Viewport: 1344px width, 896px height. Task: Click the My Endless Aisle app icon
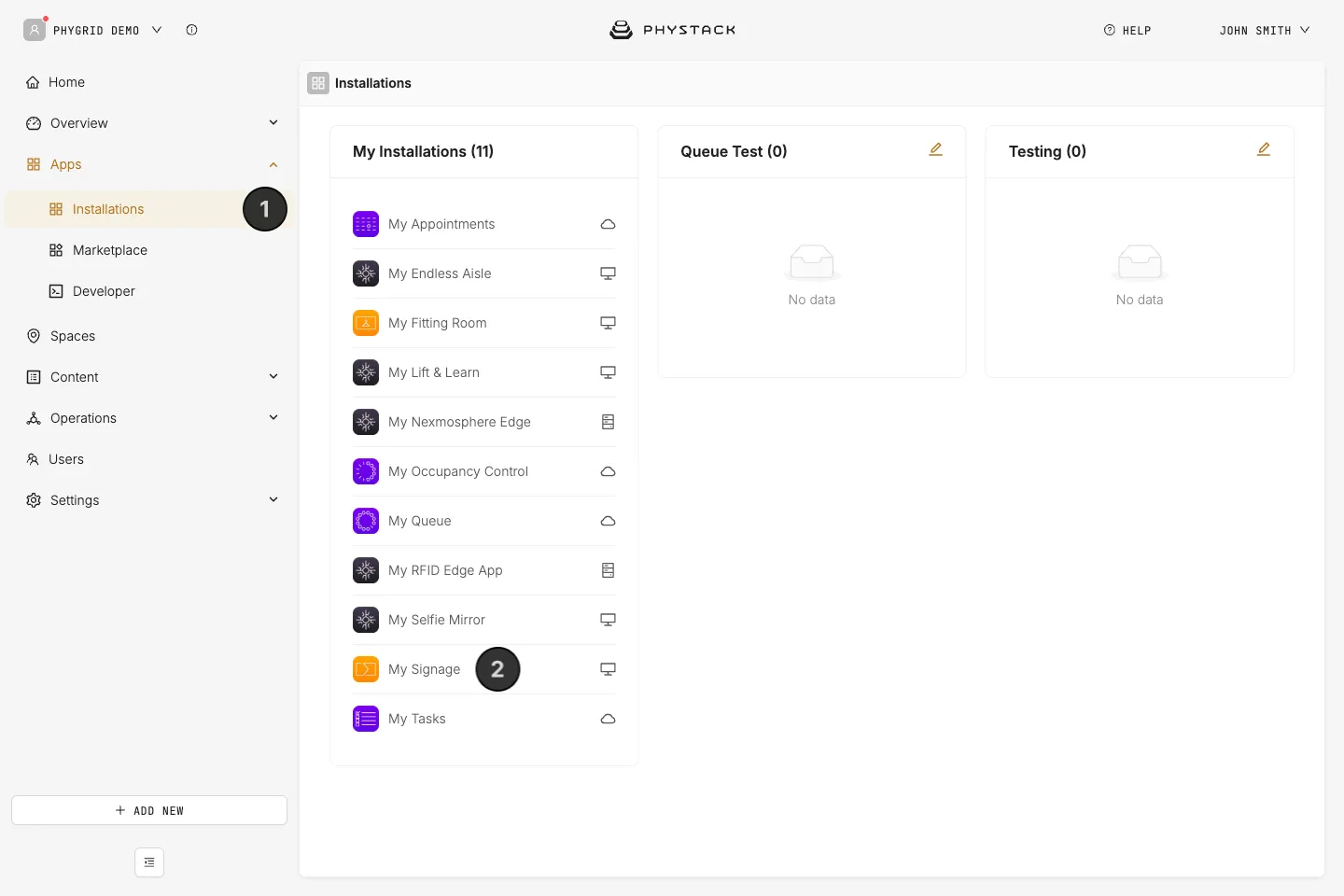coord(366,273)
